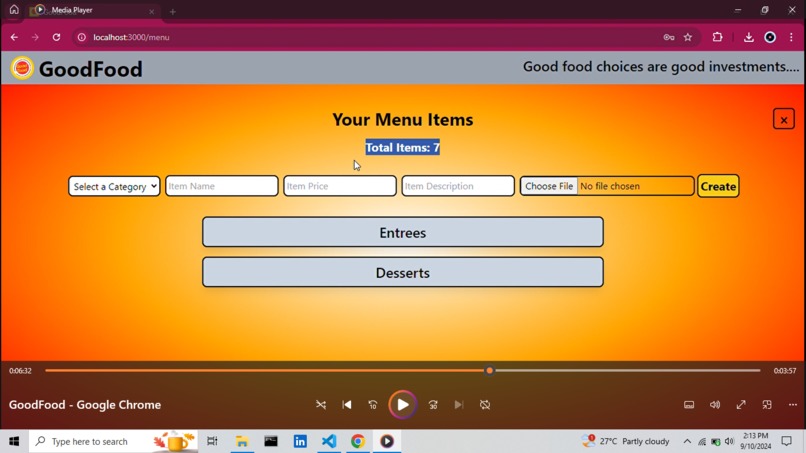
Task: Click the Choose File button
Action: point(549,186)
